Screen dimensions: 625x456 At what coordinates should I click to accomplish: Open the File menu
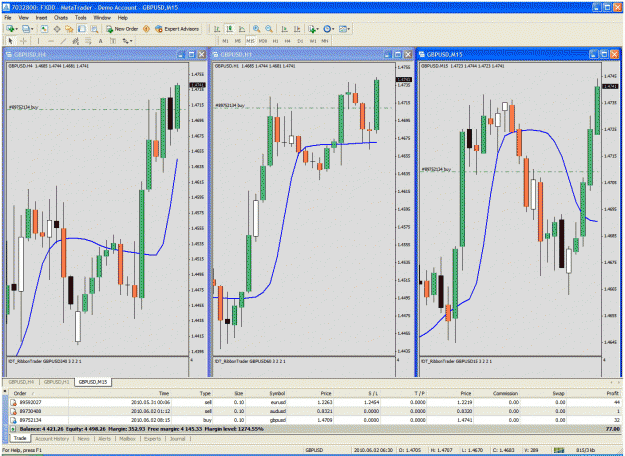8,18
